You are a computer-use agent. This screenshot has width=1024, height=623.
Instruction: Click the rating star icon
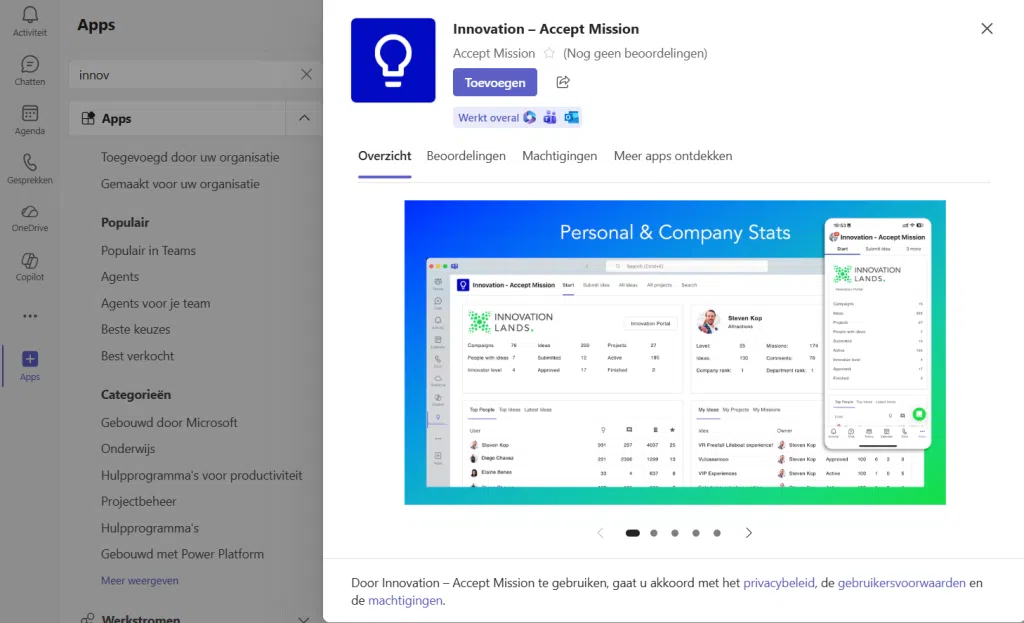pyautogui.click(x=549, y=53)
